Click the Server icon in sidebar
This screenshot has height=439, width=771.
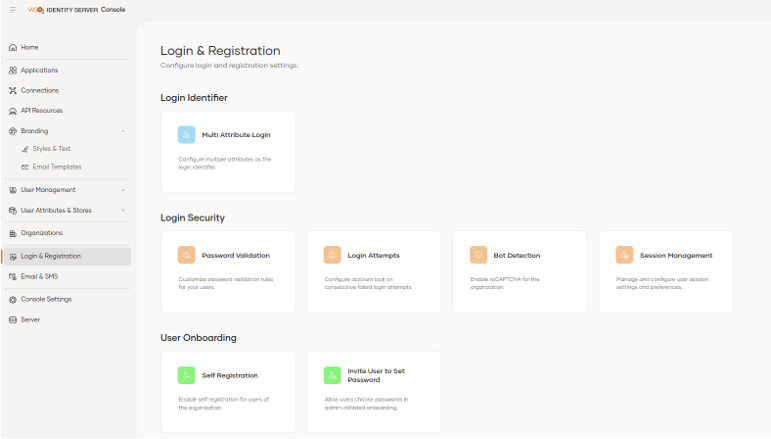point(13,320)
